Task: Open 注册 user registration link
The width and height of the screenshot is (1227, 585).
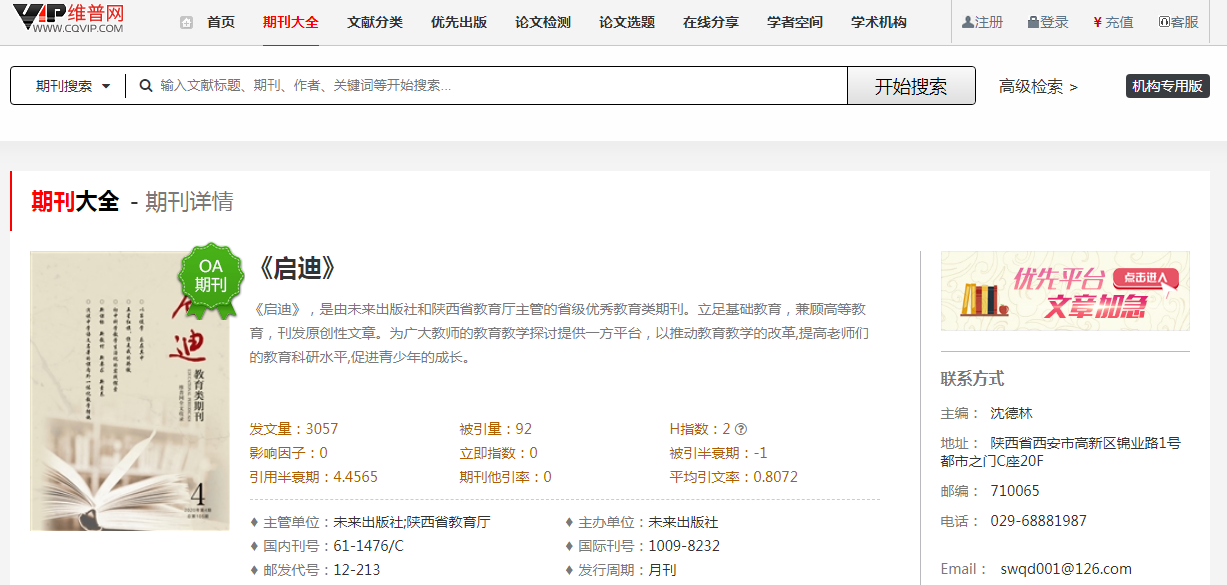Action: tap(982, 22)
